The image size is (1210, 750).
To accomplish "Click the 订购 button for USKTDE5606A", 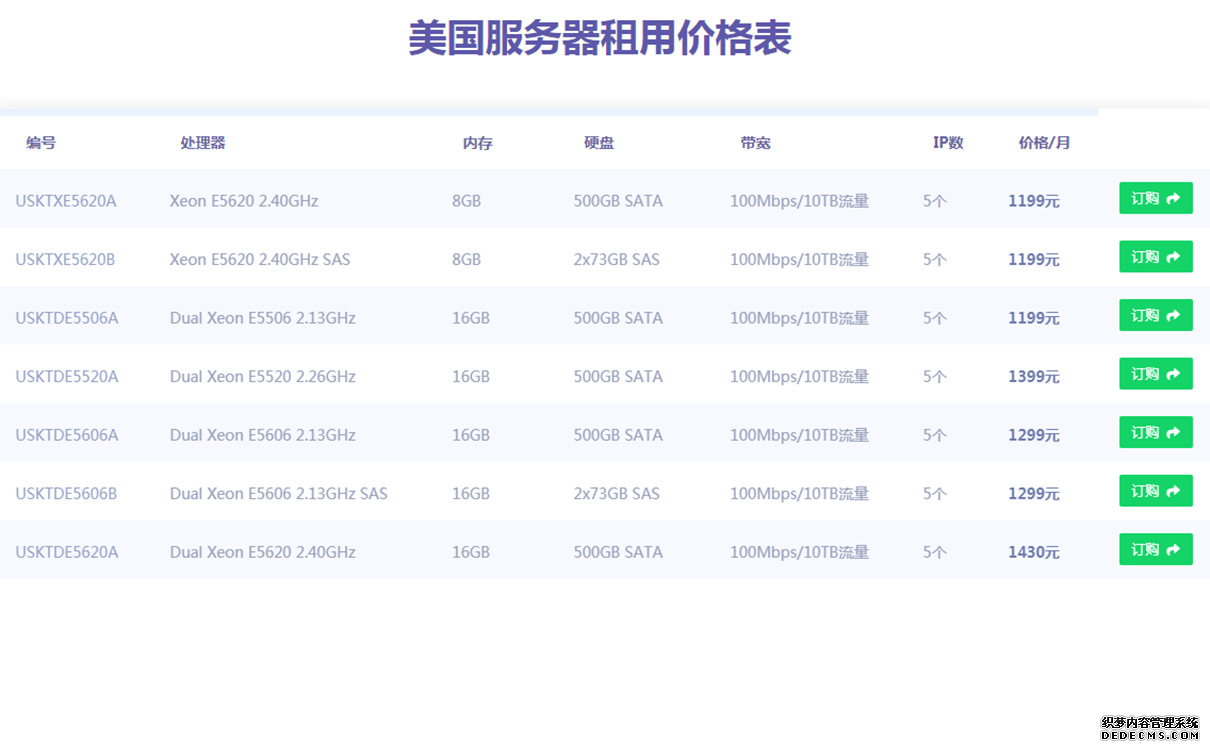I will pyautogui.click(x=1155, y=432).
